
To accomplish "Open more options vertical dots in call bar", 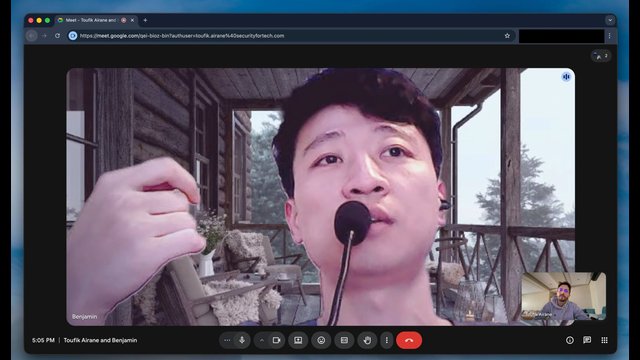I will (387, 340).
